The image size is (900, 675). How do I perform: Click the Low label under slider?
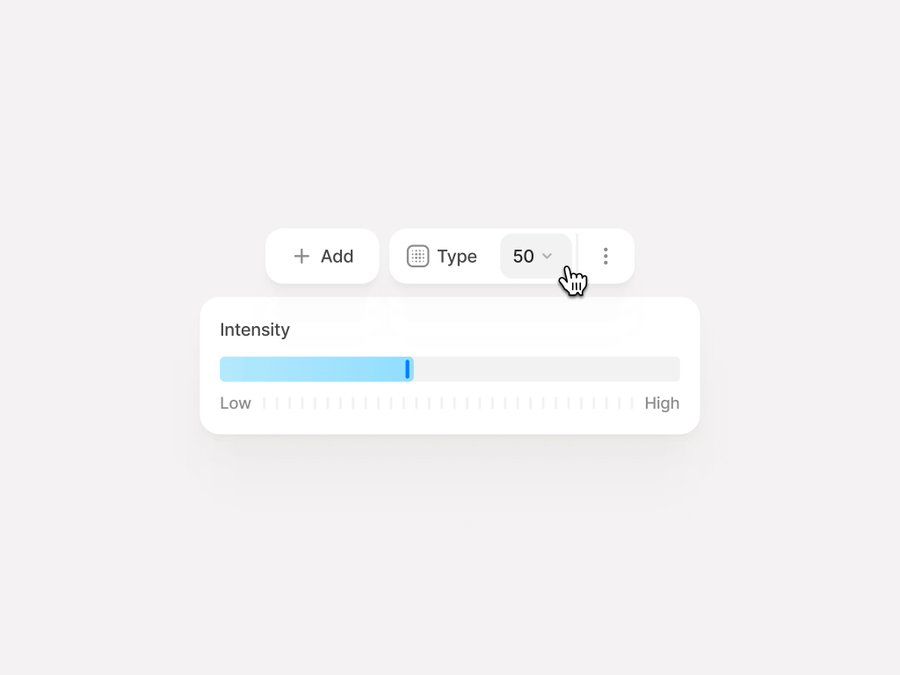[235, 403]
